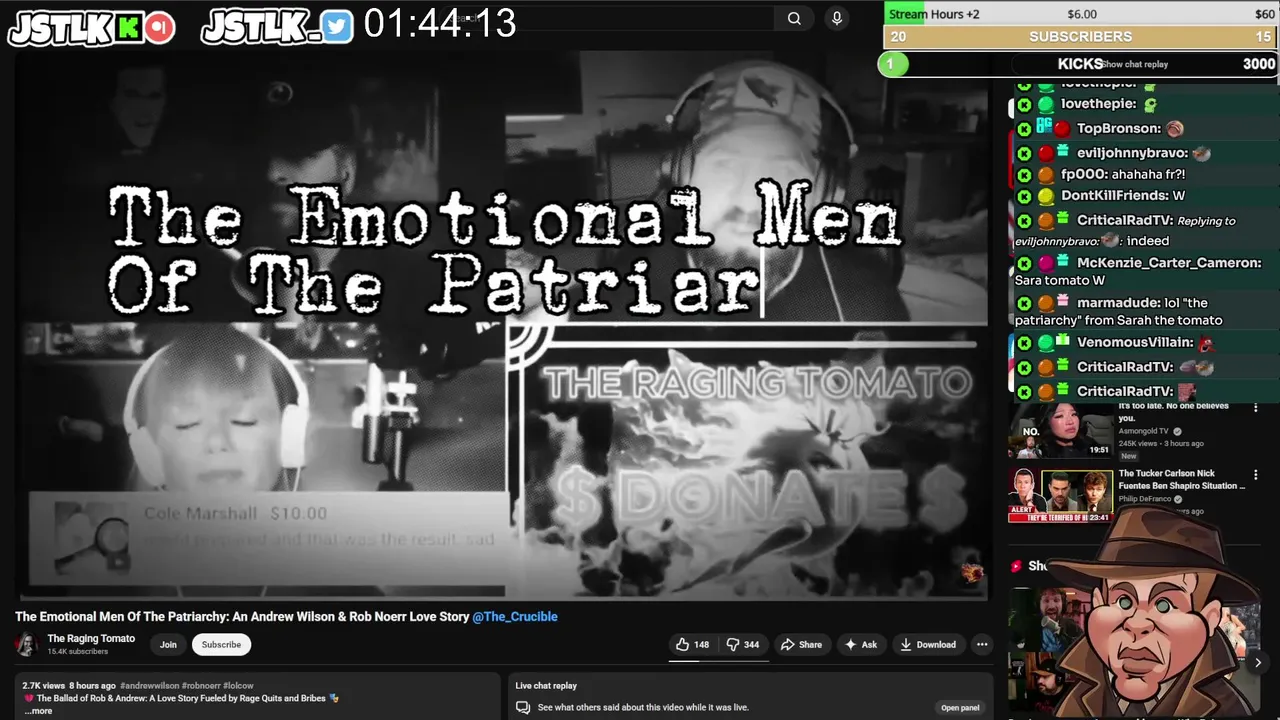
Task: Click the 'New' badge under Asmongold video
Action: click(1128, 456)
